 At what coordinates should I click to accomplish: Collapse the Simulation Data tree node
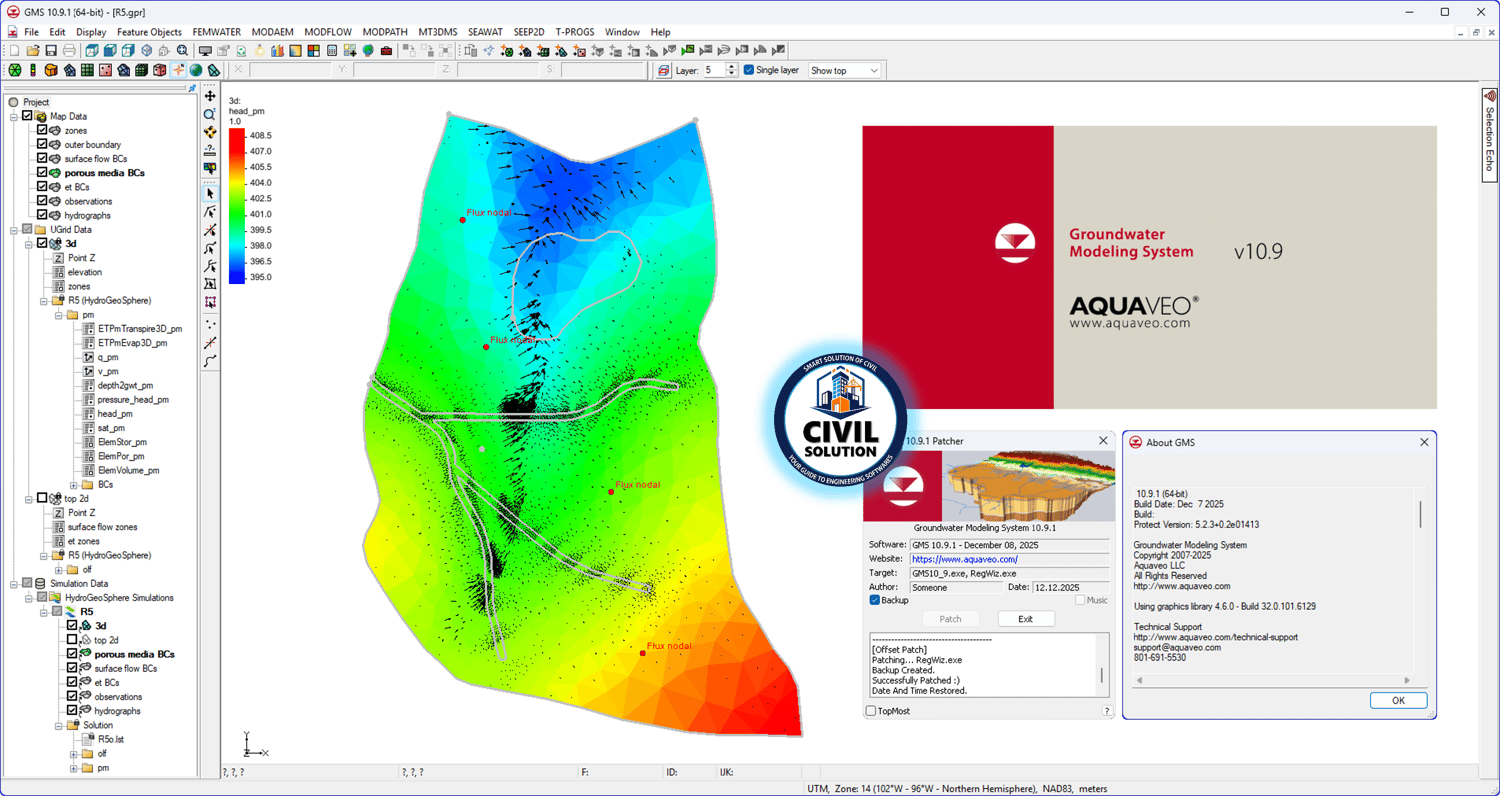coord(14,584)
